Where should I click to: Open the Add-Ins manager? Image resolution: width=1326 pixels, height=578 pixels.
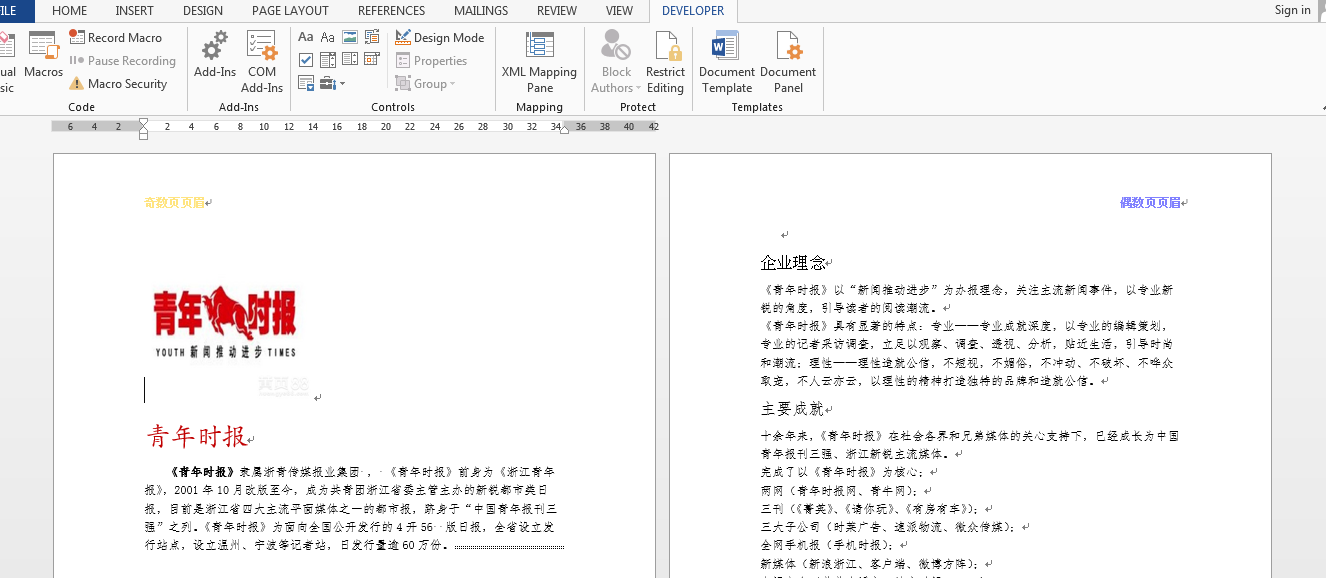(x=215, y=55)
